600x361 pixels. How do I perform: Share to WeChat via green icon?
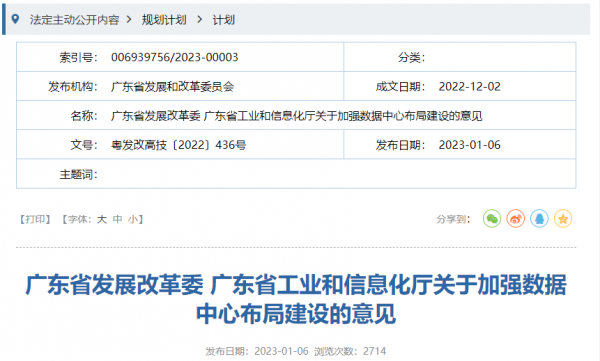(x=492, y=219)
